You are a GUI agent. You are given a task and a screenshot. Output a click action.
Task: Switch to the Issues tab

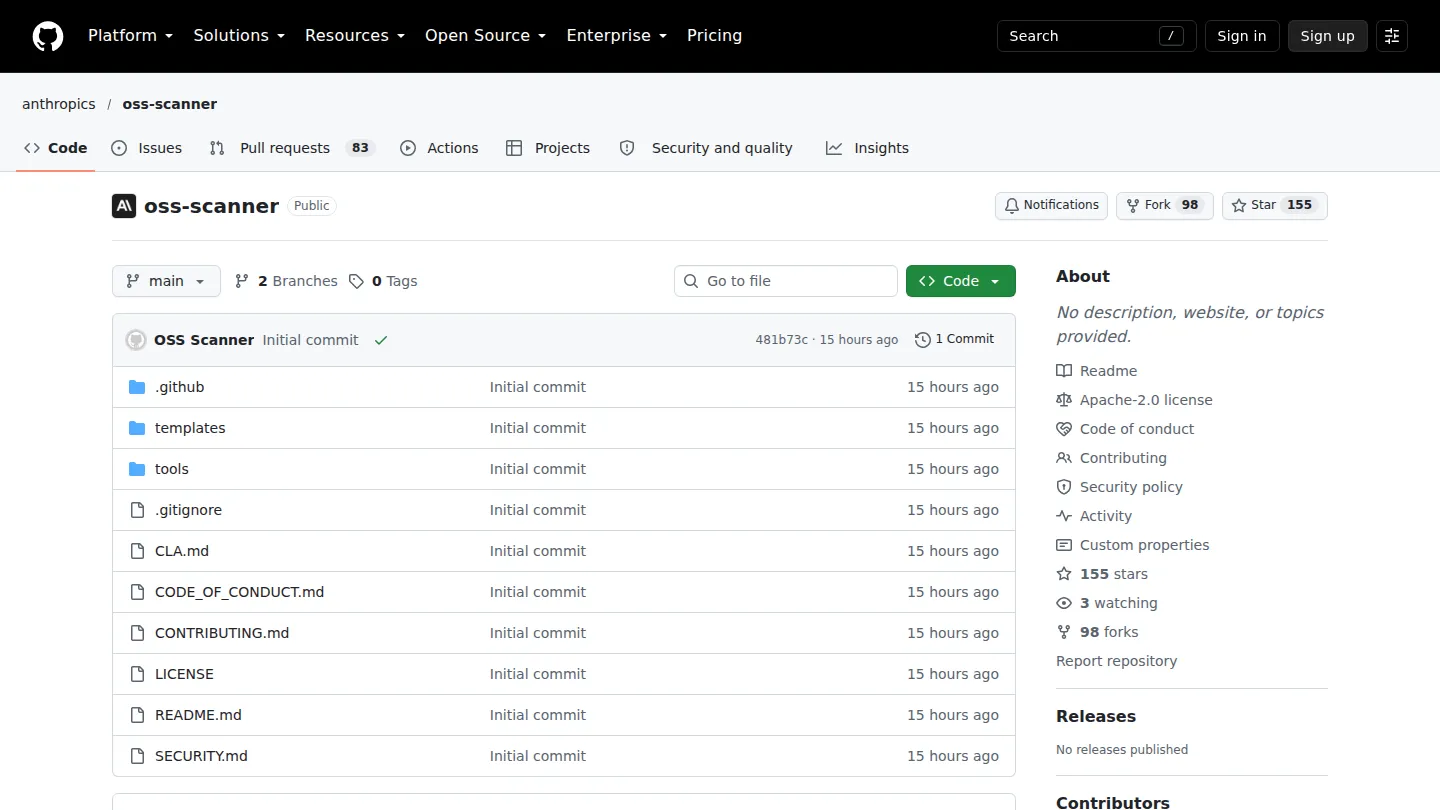coord(147,148)
